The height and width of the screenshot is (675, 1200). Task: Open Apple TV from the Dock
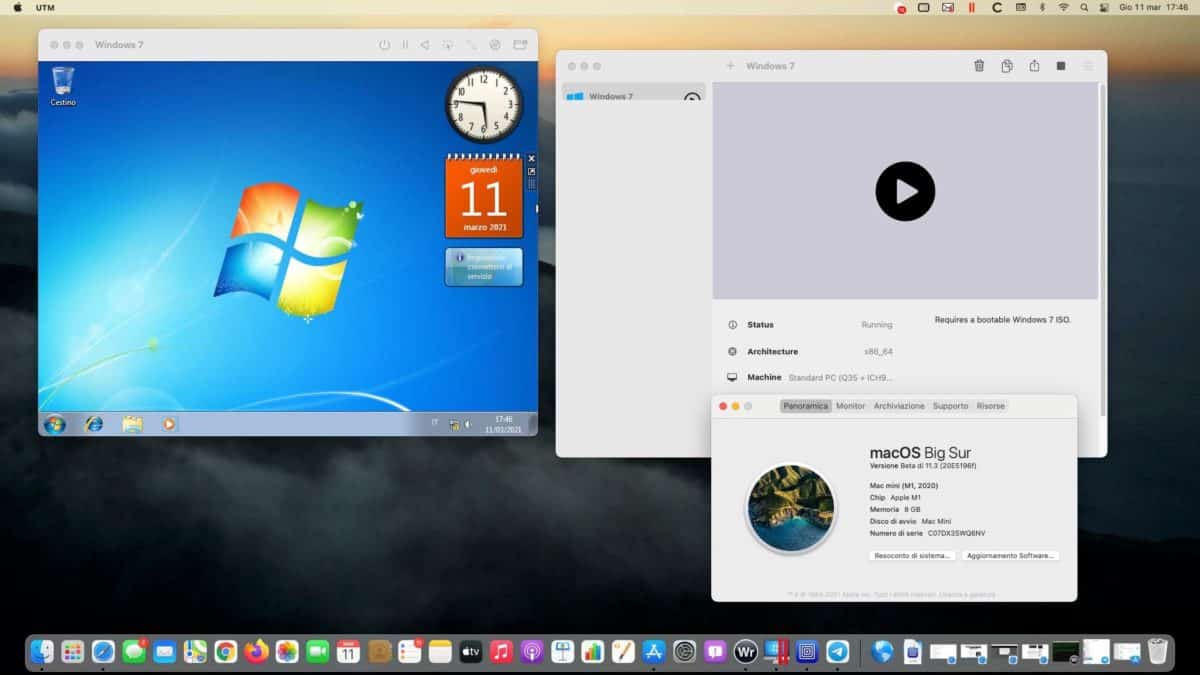coord(471,652)
